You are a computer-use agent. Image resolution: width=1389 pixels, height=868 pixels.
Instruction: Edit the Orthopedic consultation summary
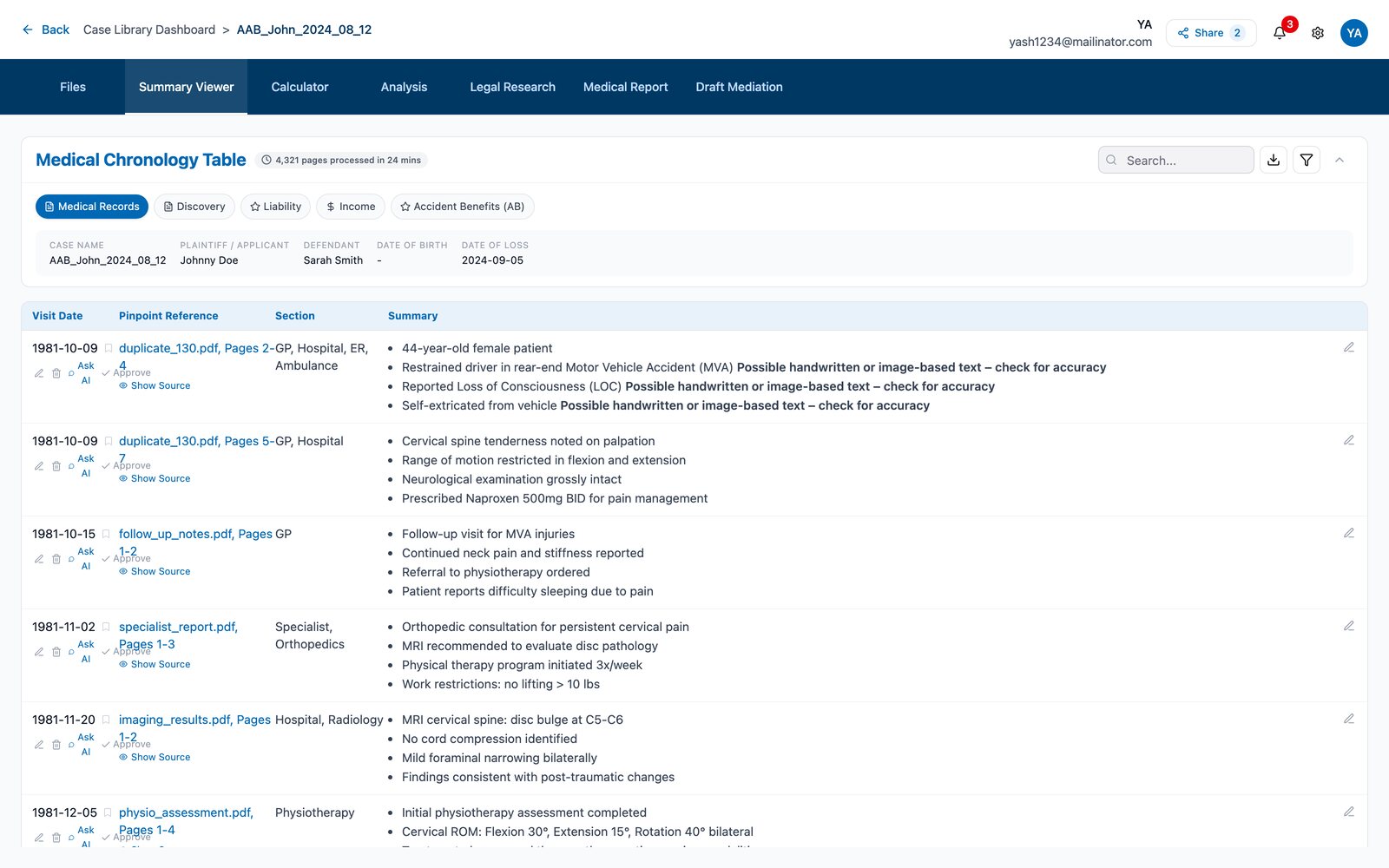[1349, 626]
